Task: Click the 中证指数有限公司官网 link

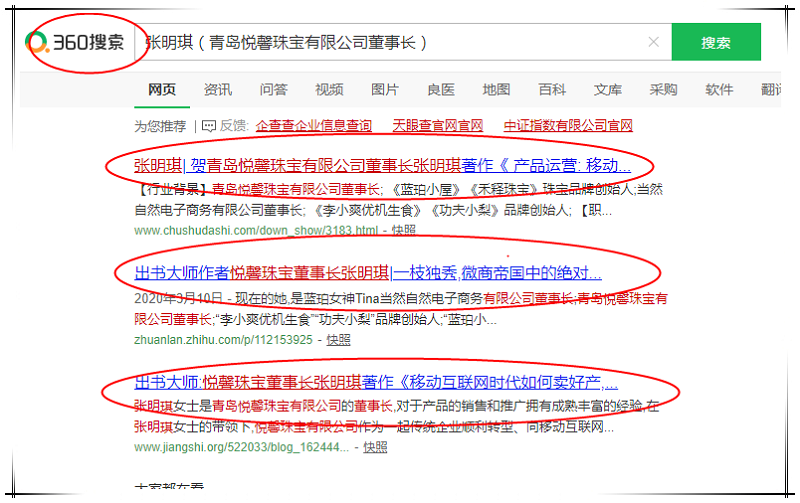Action: [x=567, y=126]
